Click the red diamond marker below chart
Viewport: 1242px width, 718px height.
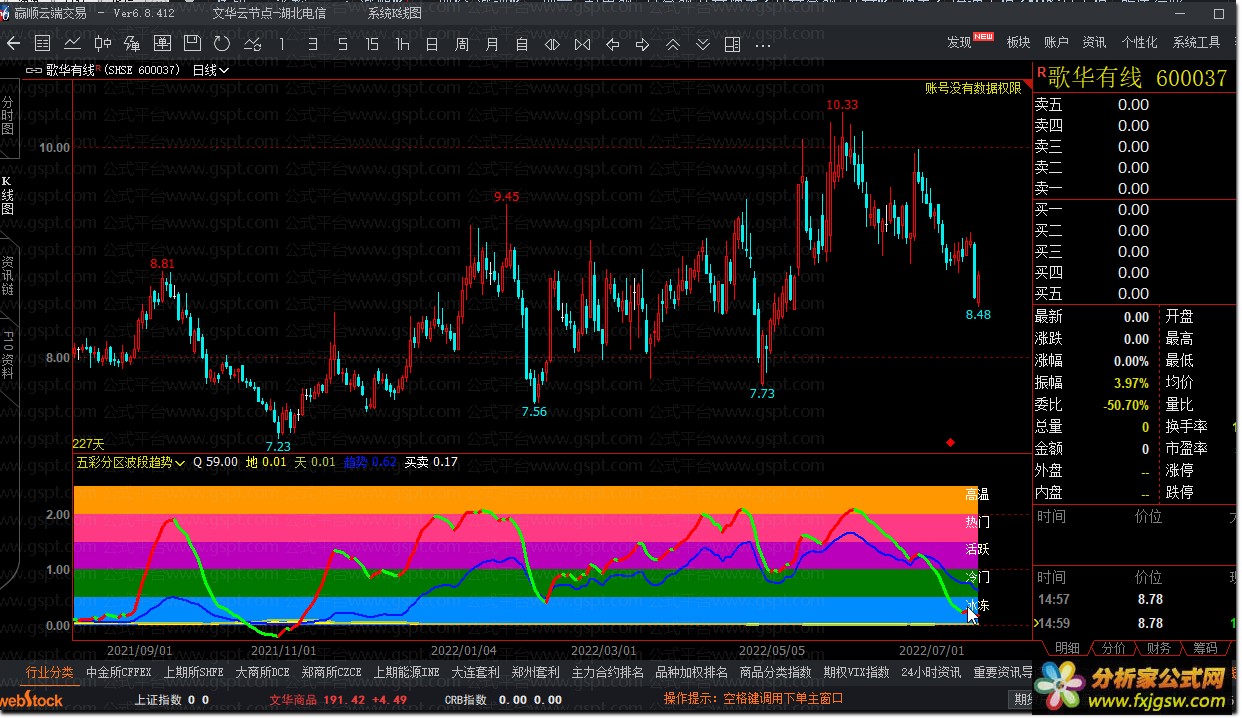point(950,441)
